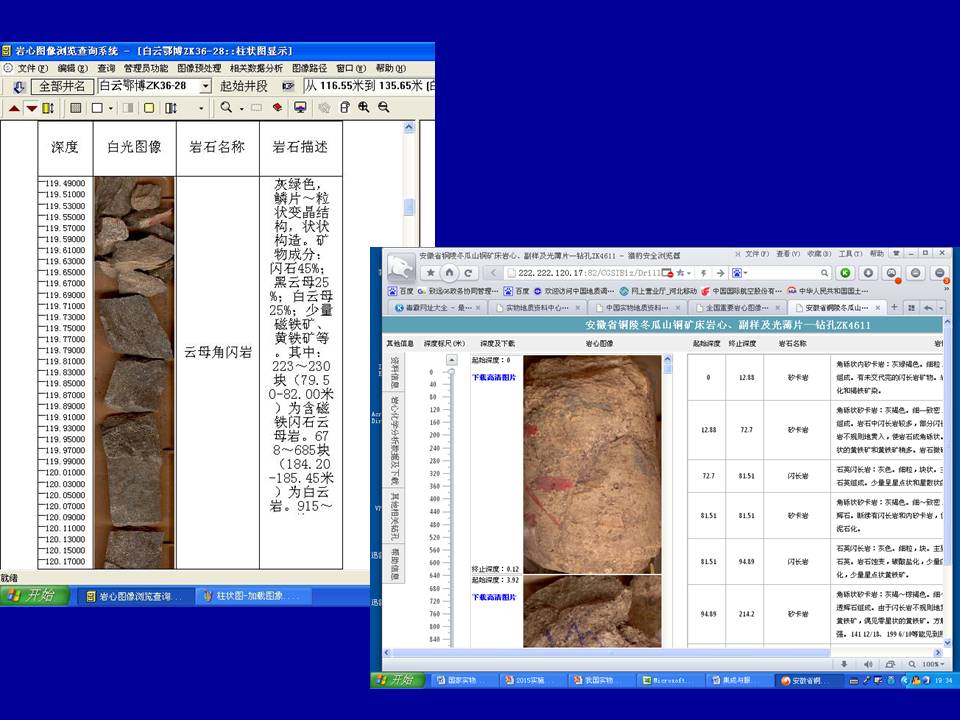The image size is (960, 720).
Task: Click taskbar item 岩心图像浏览查询
Action: [x=135, y=596]
